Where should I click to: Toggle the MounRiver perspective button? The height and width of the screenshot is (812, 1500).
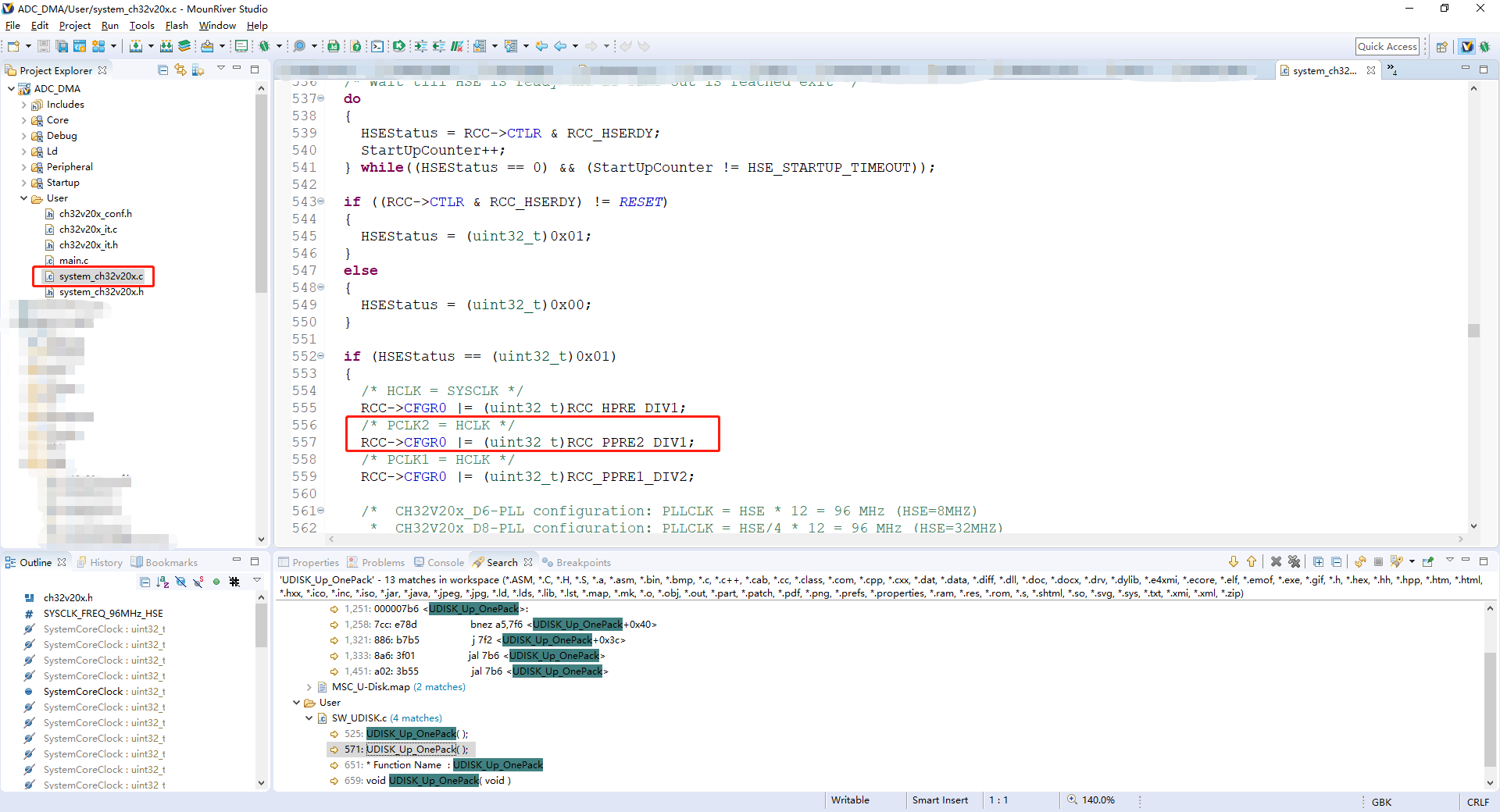pos(1466,47)
